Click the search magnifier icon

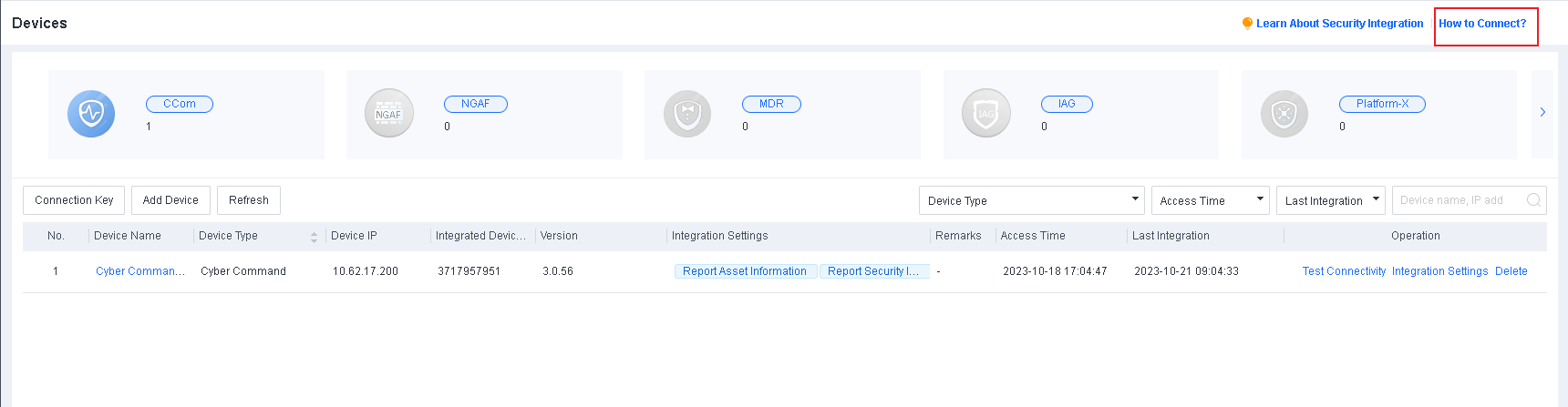(x=1533, y=200)
